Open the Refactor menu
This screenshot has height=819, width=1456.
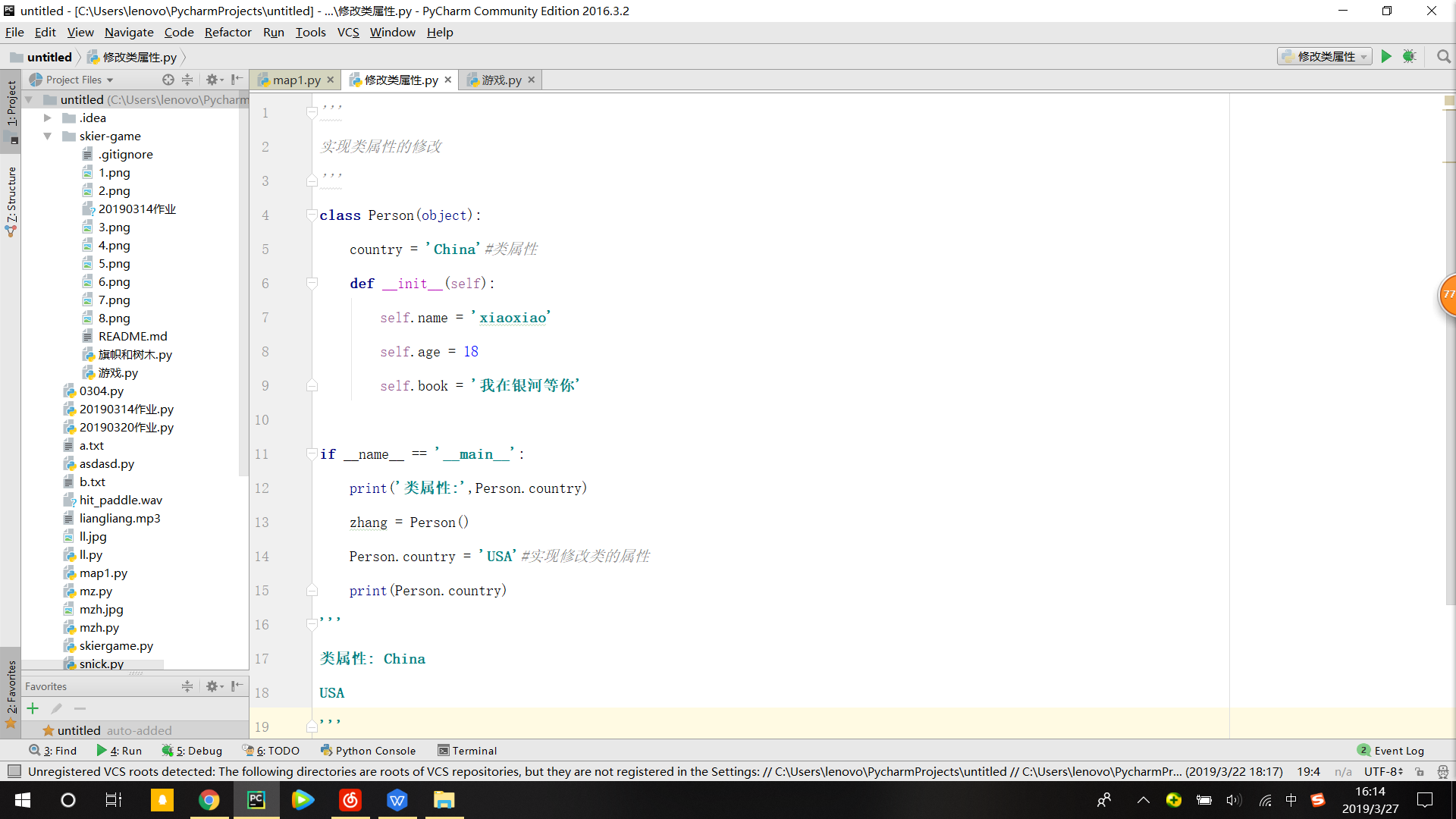(x=227, y=32)
